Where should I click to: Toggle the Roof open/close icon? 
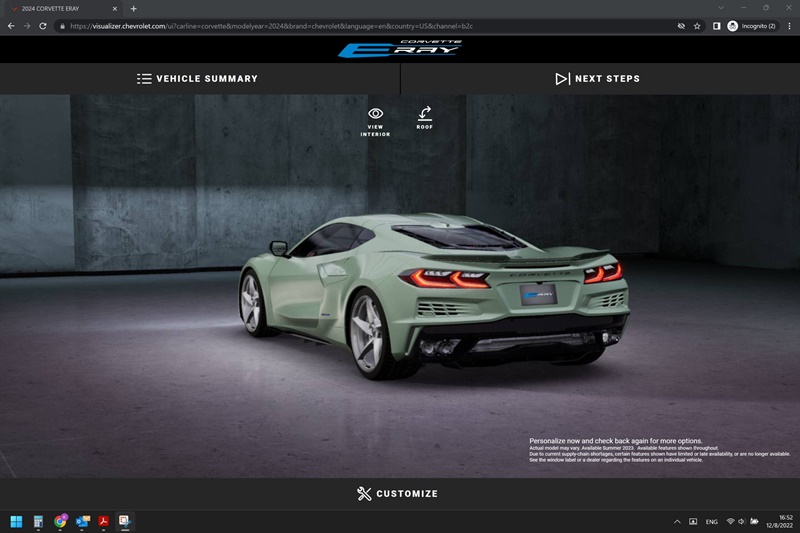(x=425, y=114)
